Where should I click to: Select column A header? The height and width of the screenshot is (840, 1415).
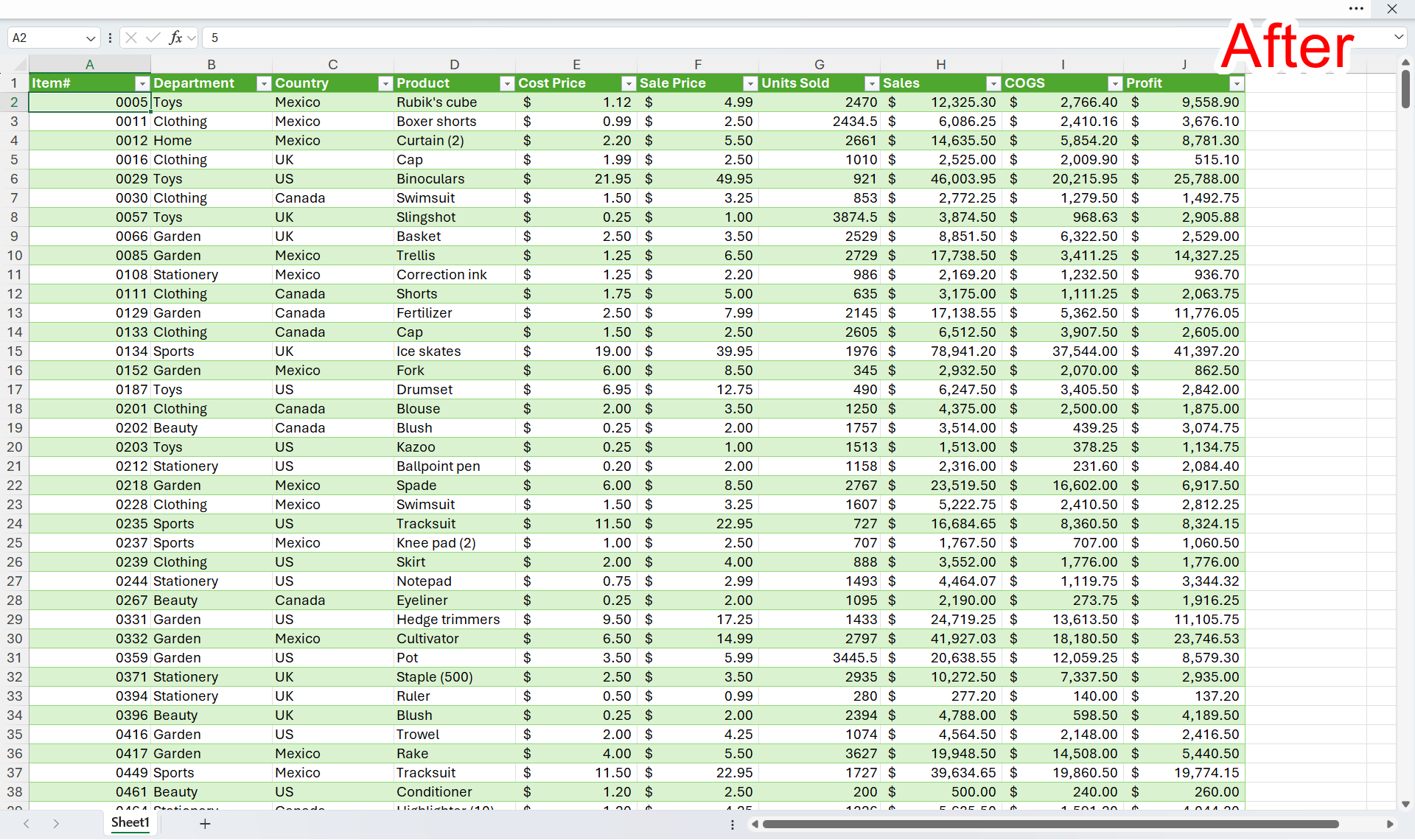90,65
